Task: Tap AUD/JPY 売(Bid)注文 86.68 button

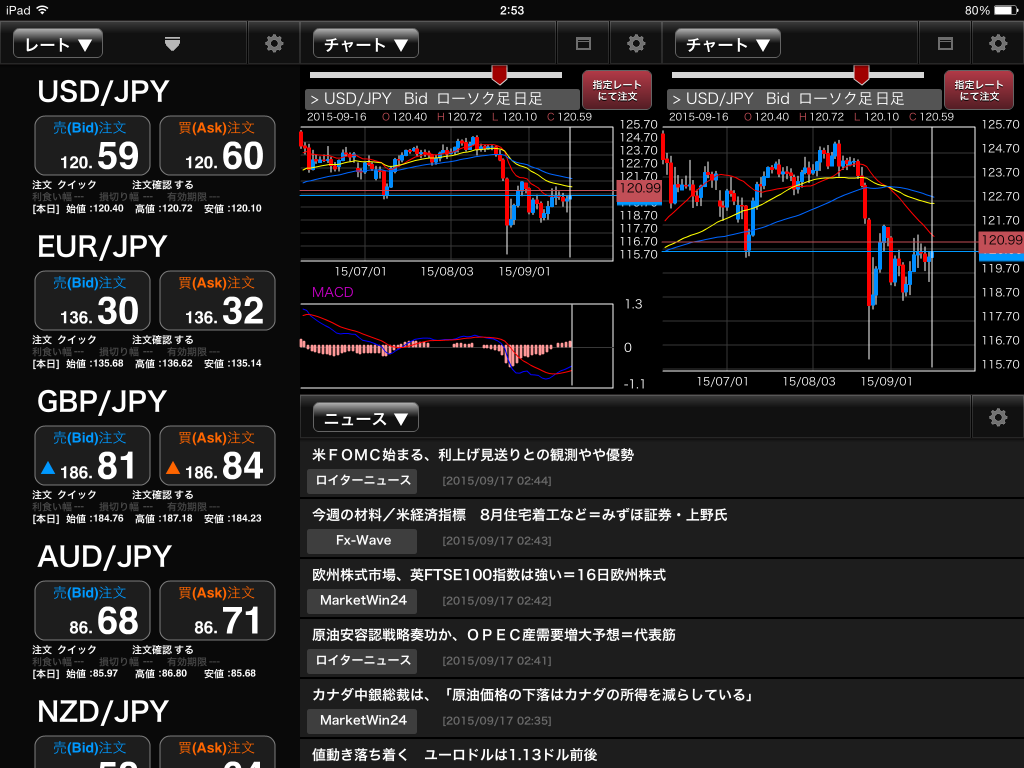Action: (92, 611)
